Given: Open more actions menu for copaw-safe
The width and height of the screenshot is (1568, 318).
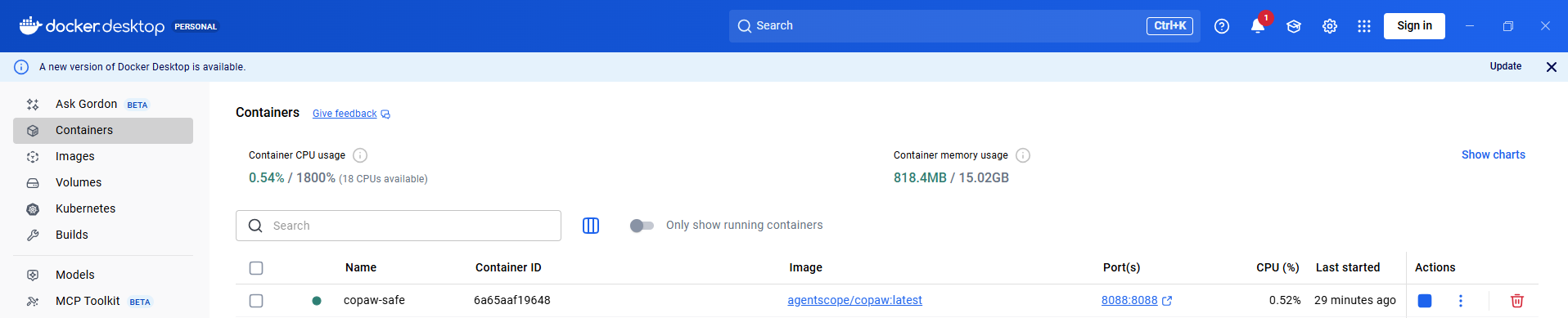Looking at the screenshot, I should click(x=1460, y=301).
